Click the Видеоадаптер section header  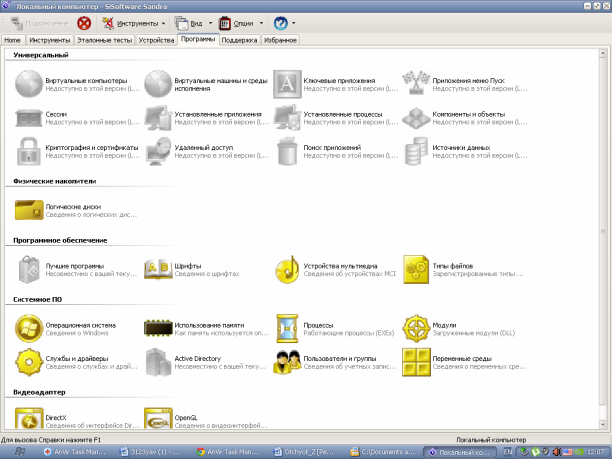[x=39, y=392]
